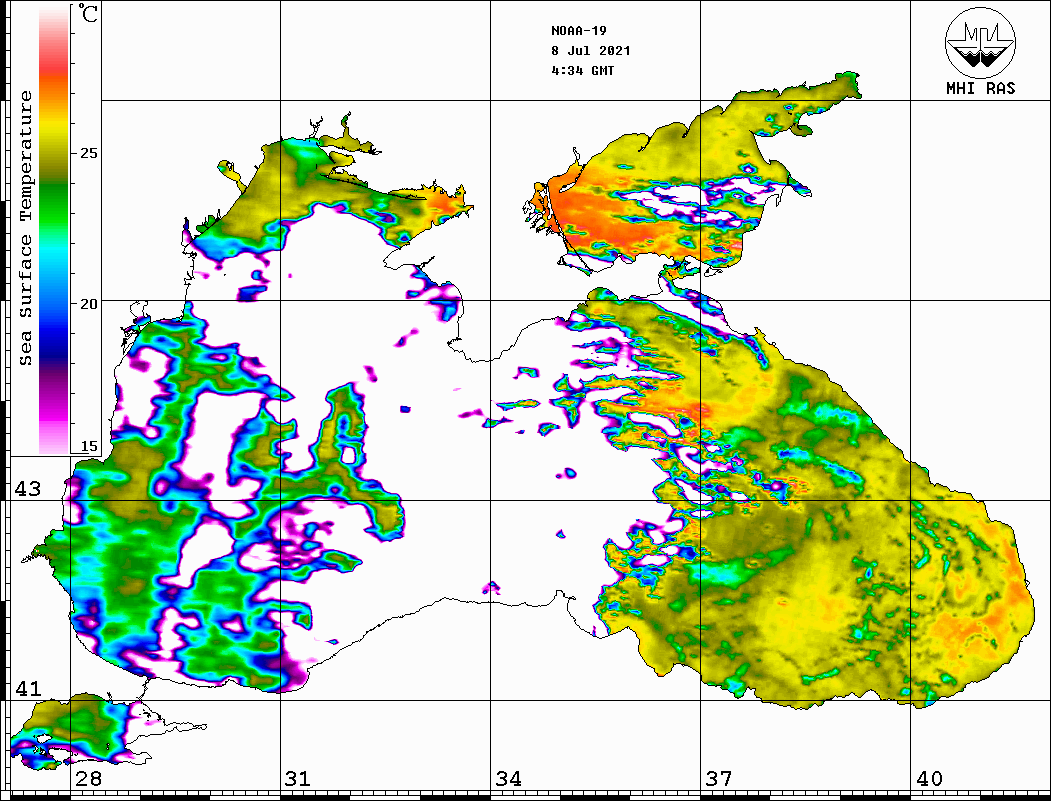Click the MHI RAS logo emblem
This screenshot has width=1051, height=801.
pos(981,42)
